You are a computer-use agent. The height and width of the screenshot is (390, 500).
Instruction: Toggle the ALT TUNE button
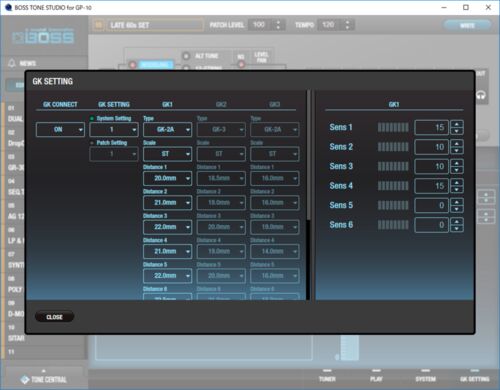[x=186, y=56]
